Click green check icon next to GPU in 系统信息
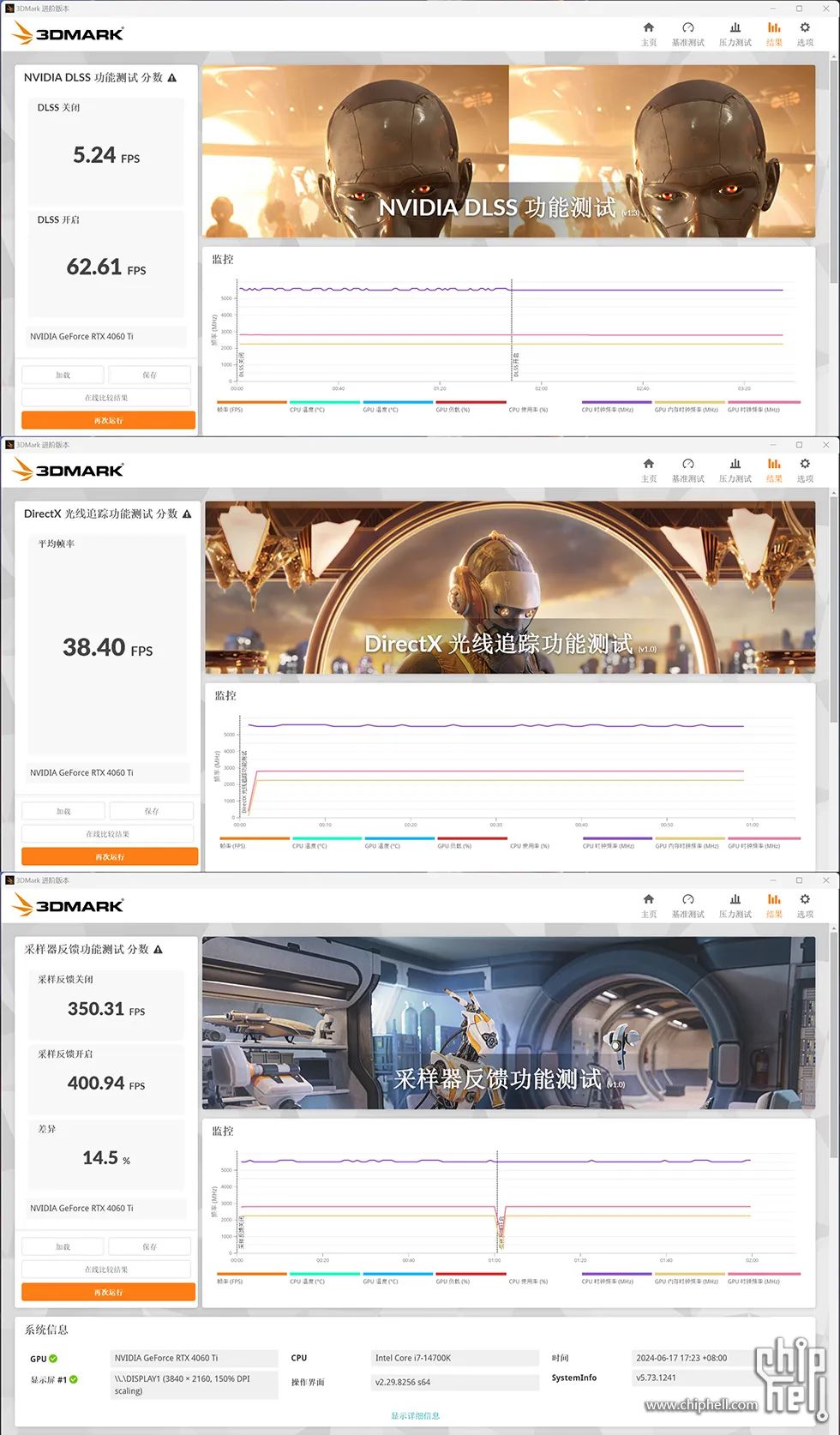Viewport: 840px width, 1435px height. click(53, 1359)
